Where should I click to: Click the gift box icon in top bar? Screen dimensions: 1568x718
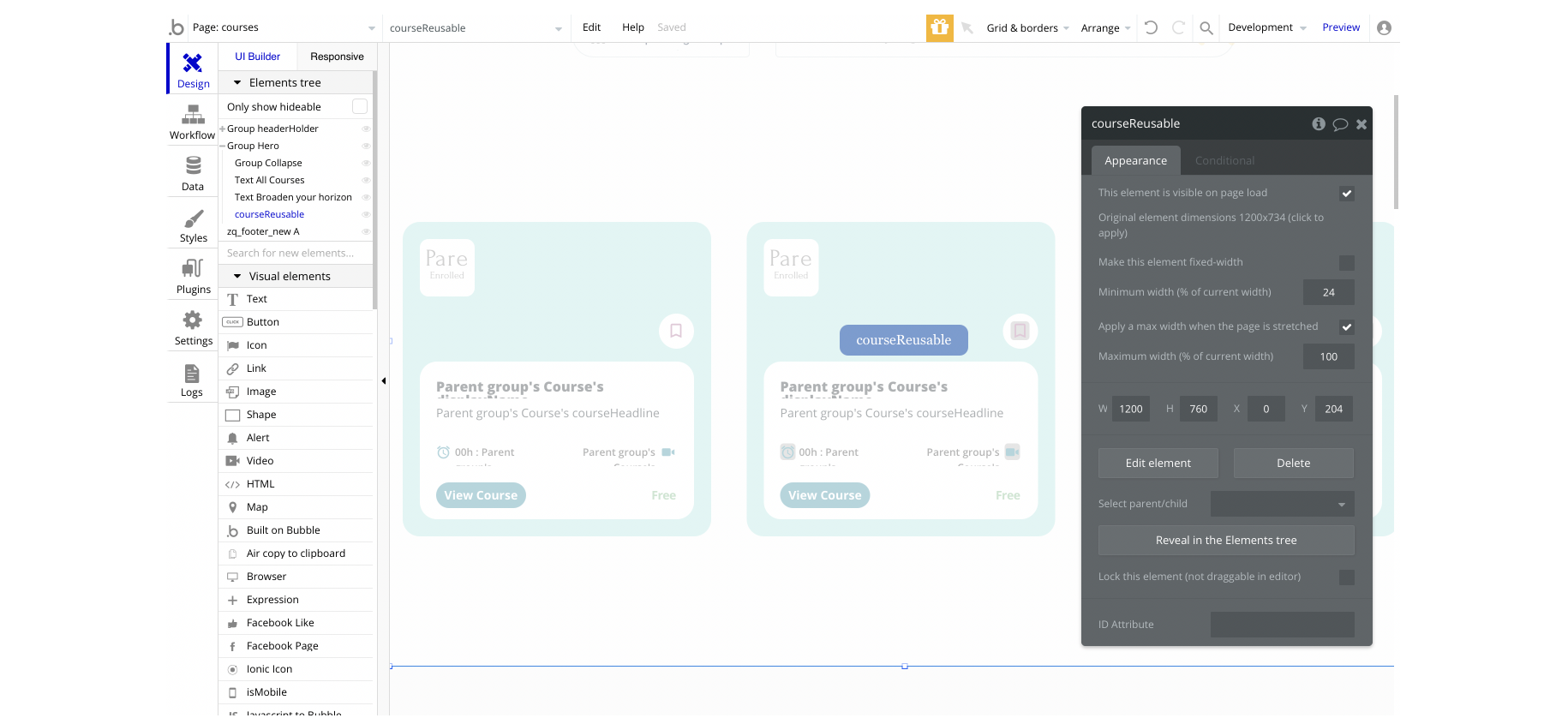point(939,27)
